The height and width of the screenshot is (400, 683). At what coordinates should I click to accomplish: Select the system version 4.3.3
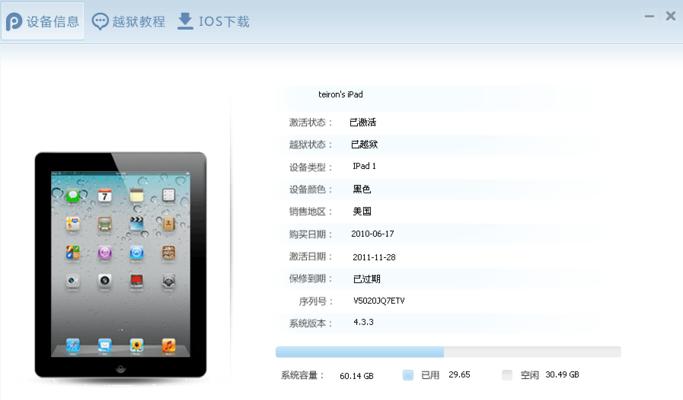click(363, 322)
